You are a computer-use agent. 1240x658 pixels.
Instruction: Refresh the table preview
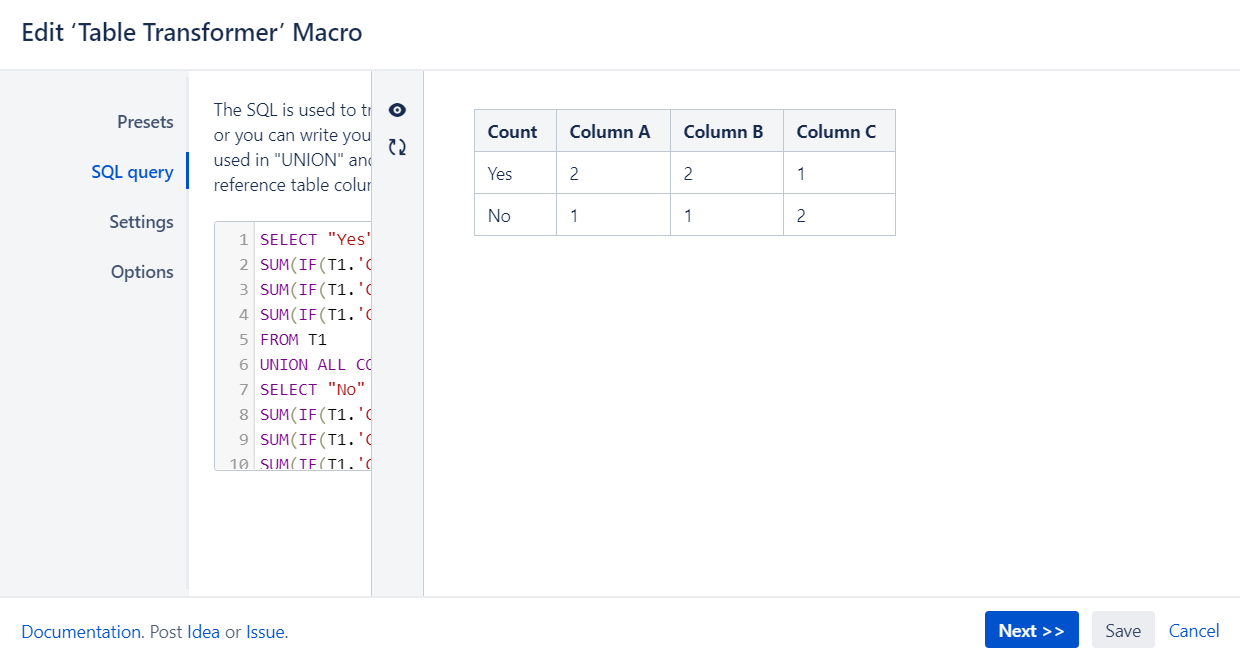click(x=397, y=146)
